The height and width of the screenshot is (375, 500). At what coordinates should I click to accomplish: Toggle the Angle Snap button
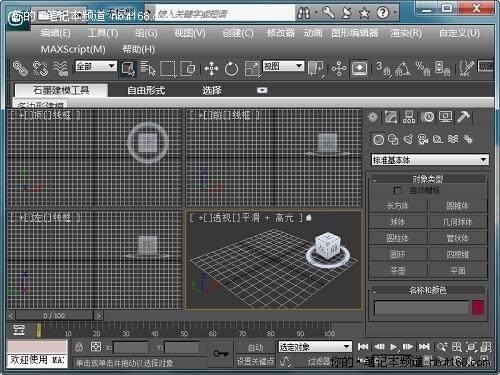point(403,69)
